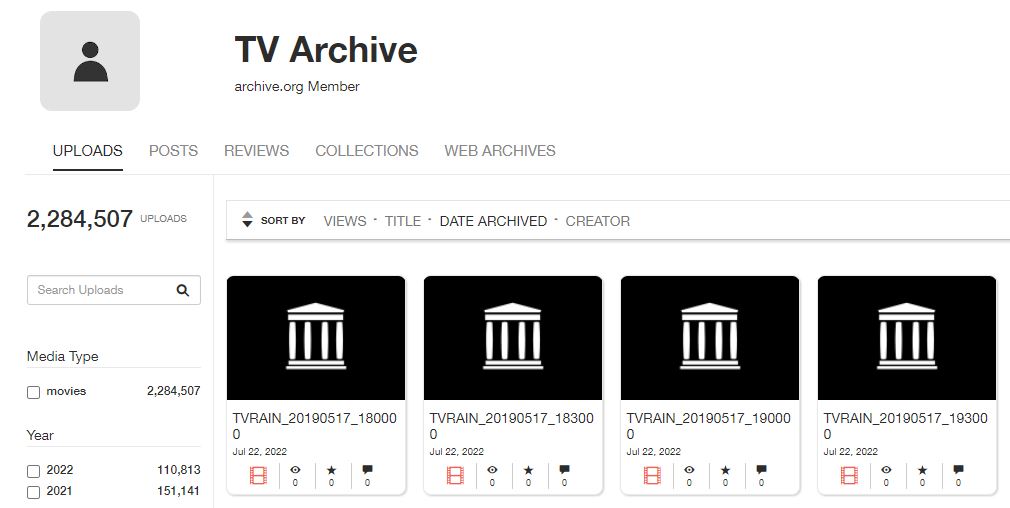Click favorites star on TVRAIN_20190517_183000 card

click(529, 470)
